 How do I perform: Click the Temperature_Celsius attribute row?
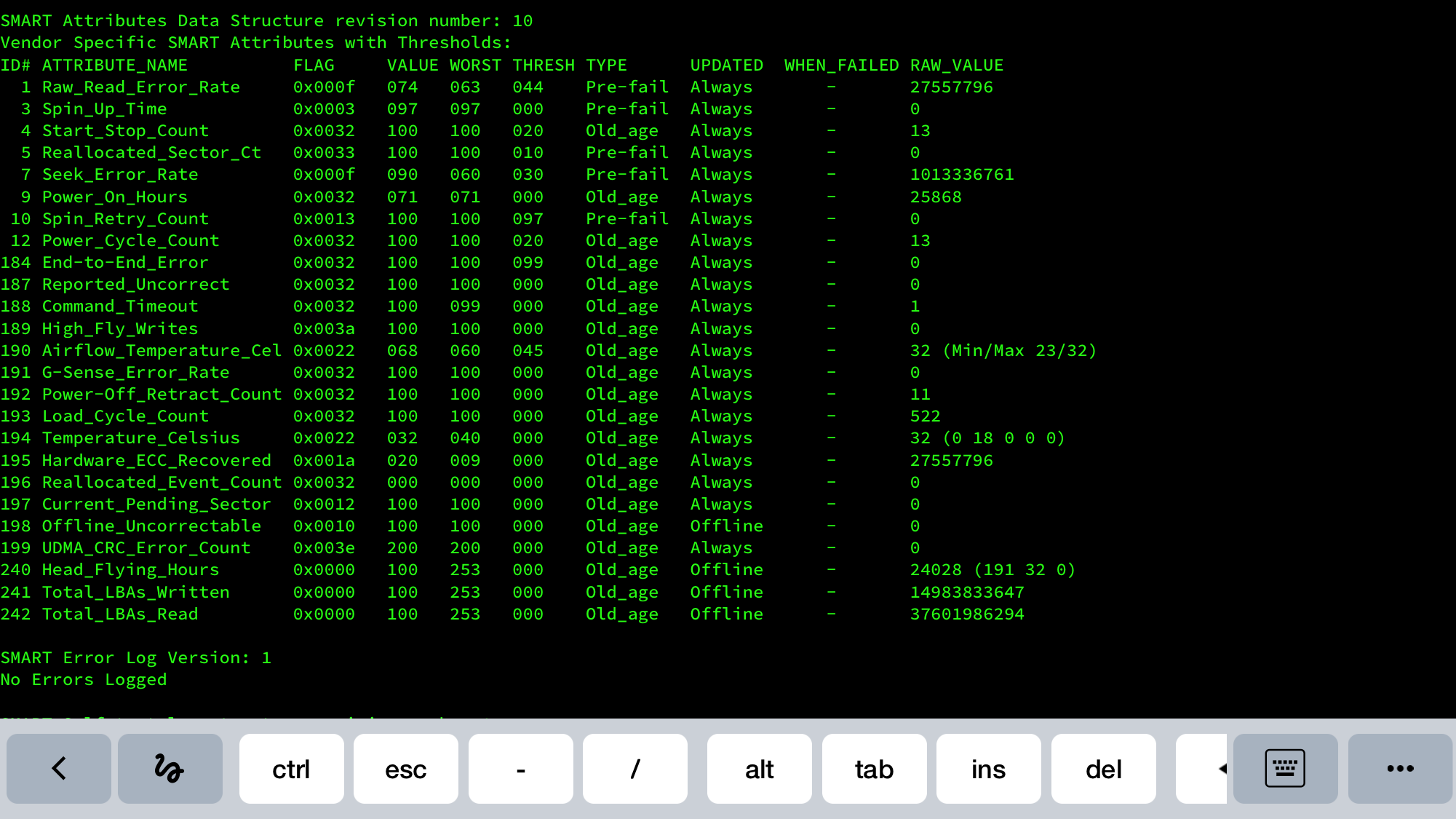(x=140, y=438)
